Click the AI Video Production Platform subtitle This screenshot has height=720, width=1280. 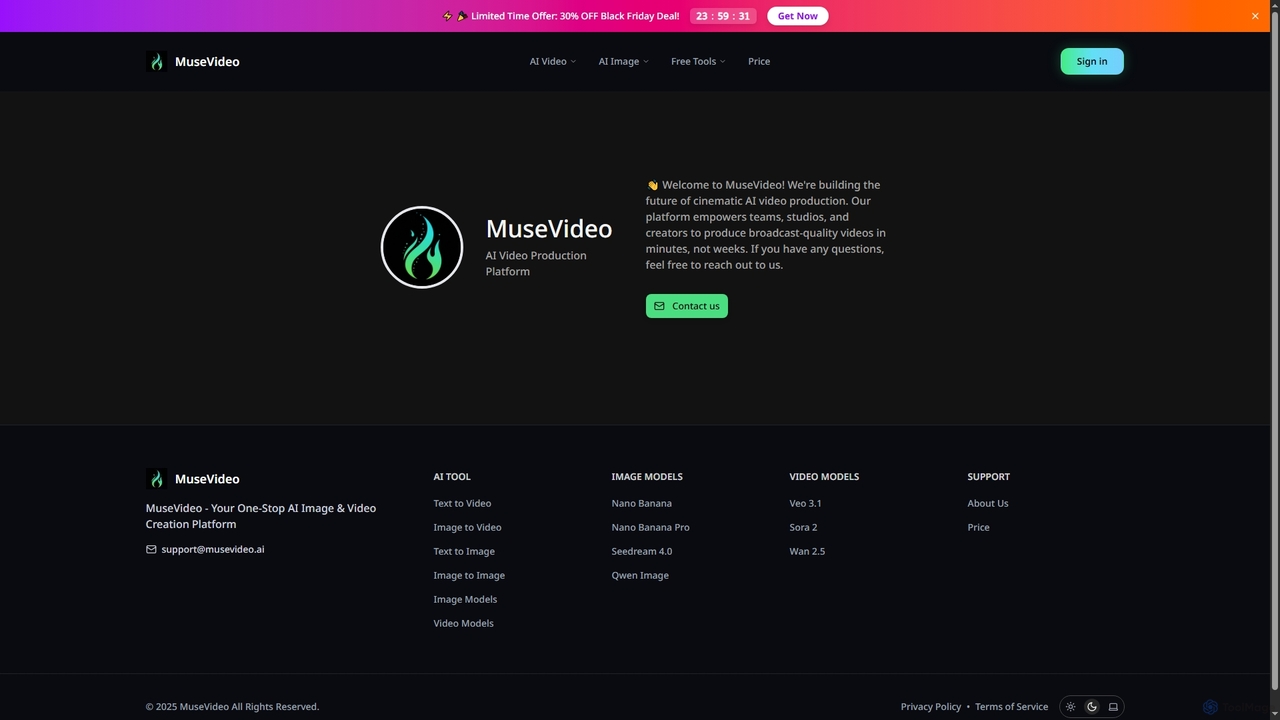tap(536, 263)
